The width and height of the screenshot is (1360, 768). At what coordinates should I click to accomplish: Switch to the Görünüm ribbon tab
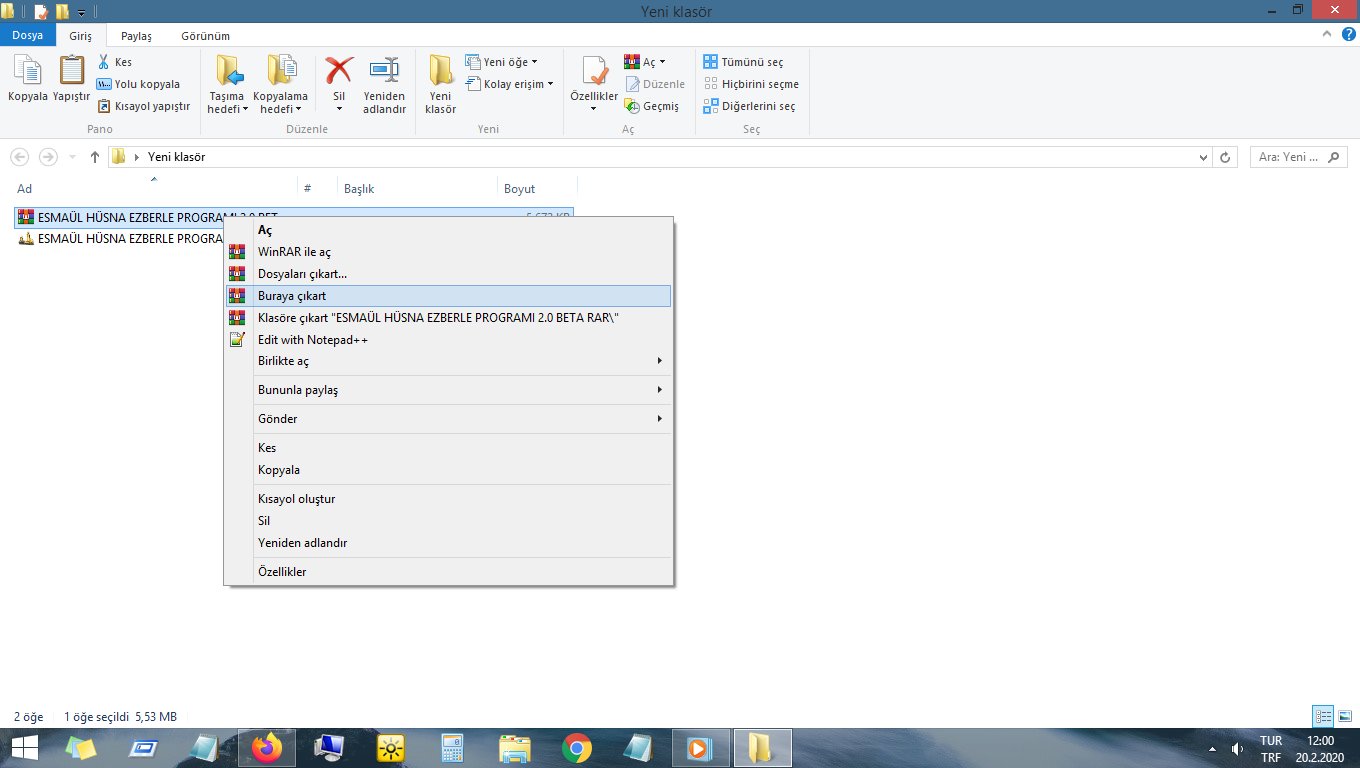[x=205, y=36]
